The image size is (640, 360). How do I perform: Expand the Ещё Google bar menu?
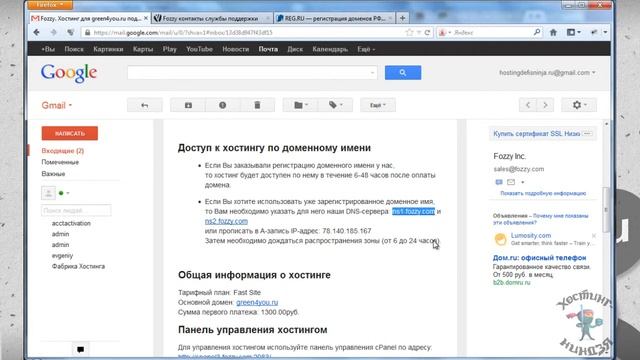click(366, 49)
